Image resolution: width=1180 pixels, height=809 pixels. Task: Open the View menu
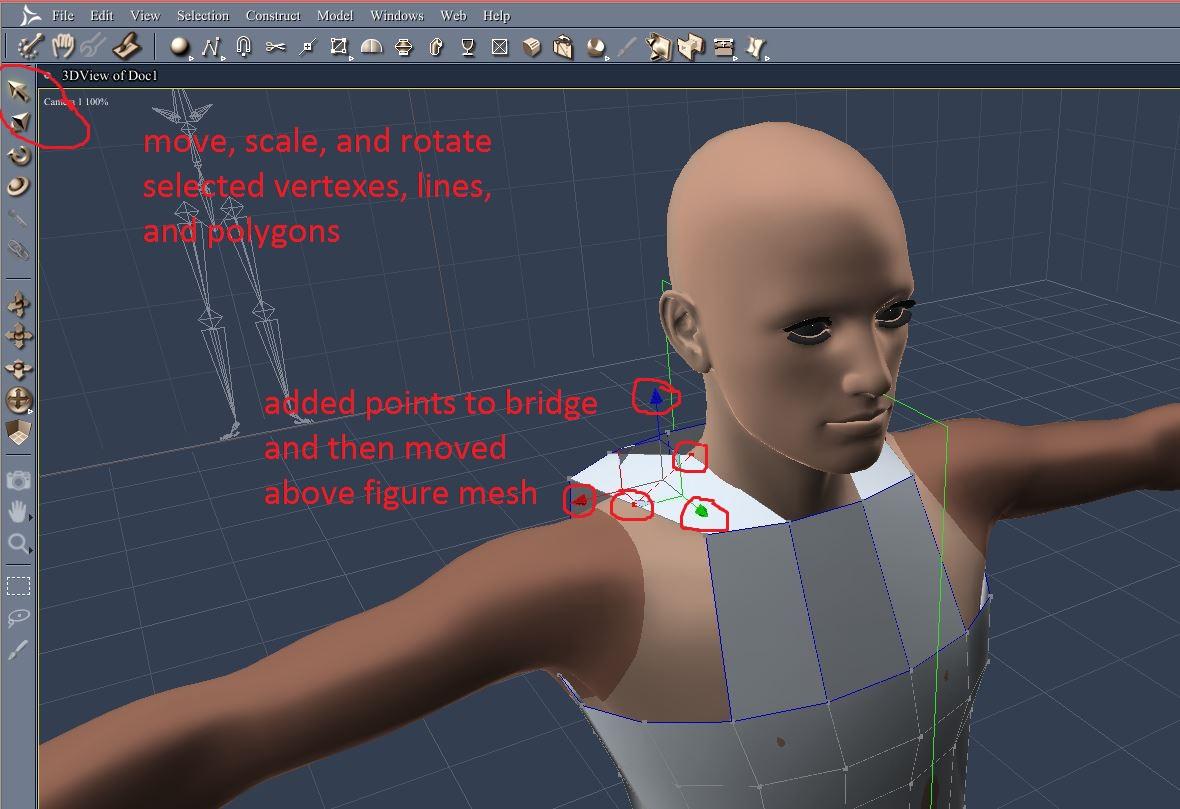pos(144,15)
